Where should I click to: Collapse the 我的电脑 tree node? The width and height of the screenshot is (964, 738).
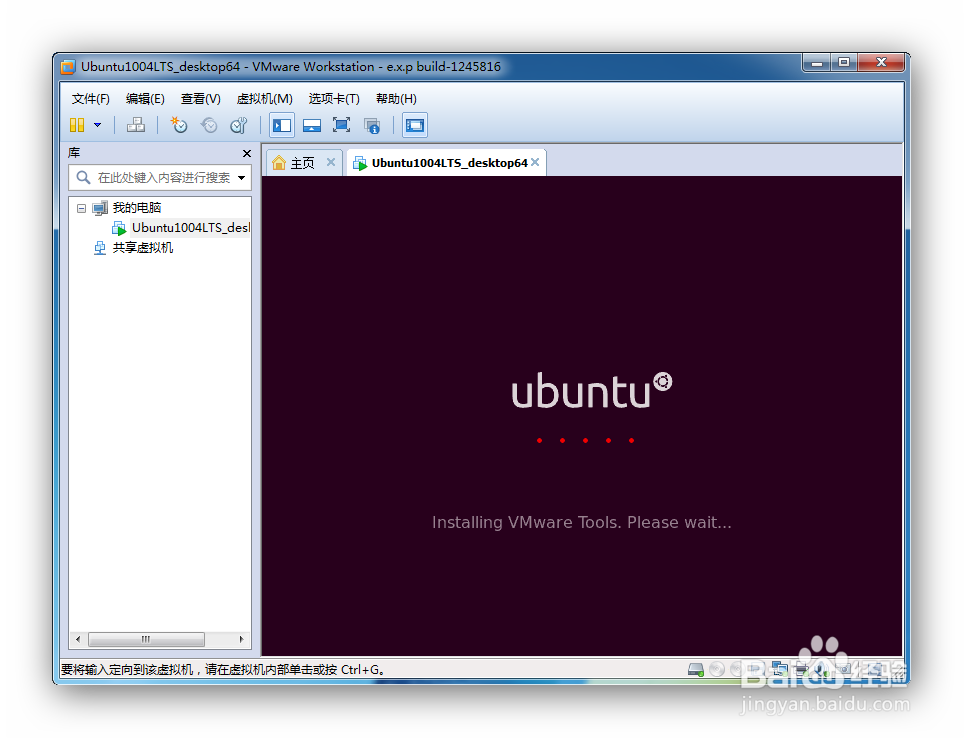81,208
